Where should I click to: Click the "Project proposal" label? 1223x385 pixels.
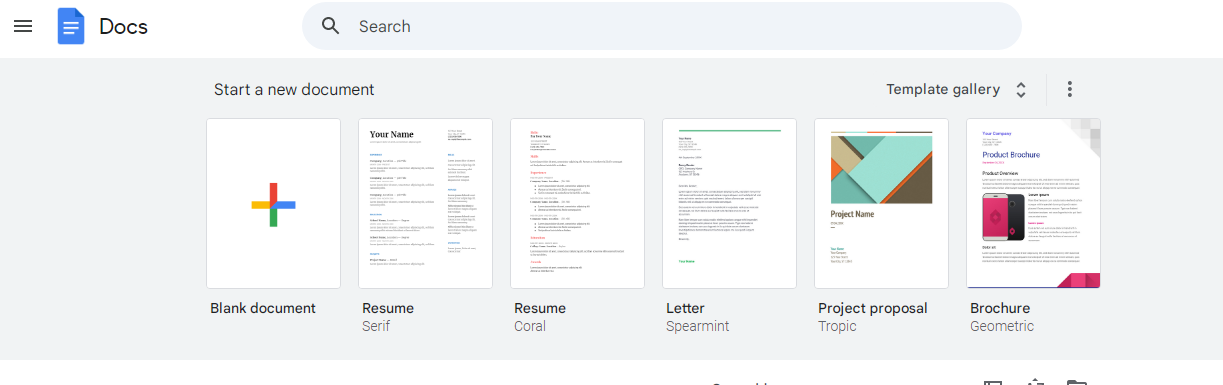click(x=873, y=308)
